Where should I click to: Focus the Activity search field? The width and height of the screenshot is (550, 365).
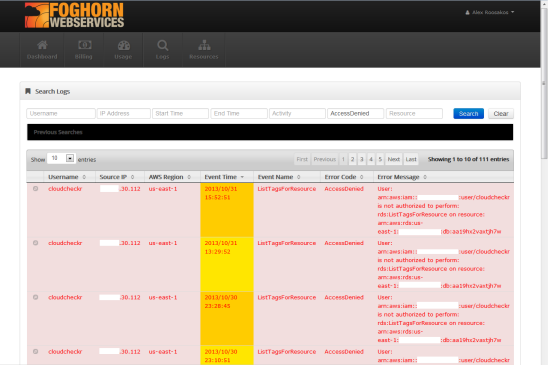click(297, 114)
